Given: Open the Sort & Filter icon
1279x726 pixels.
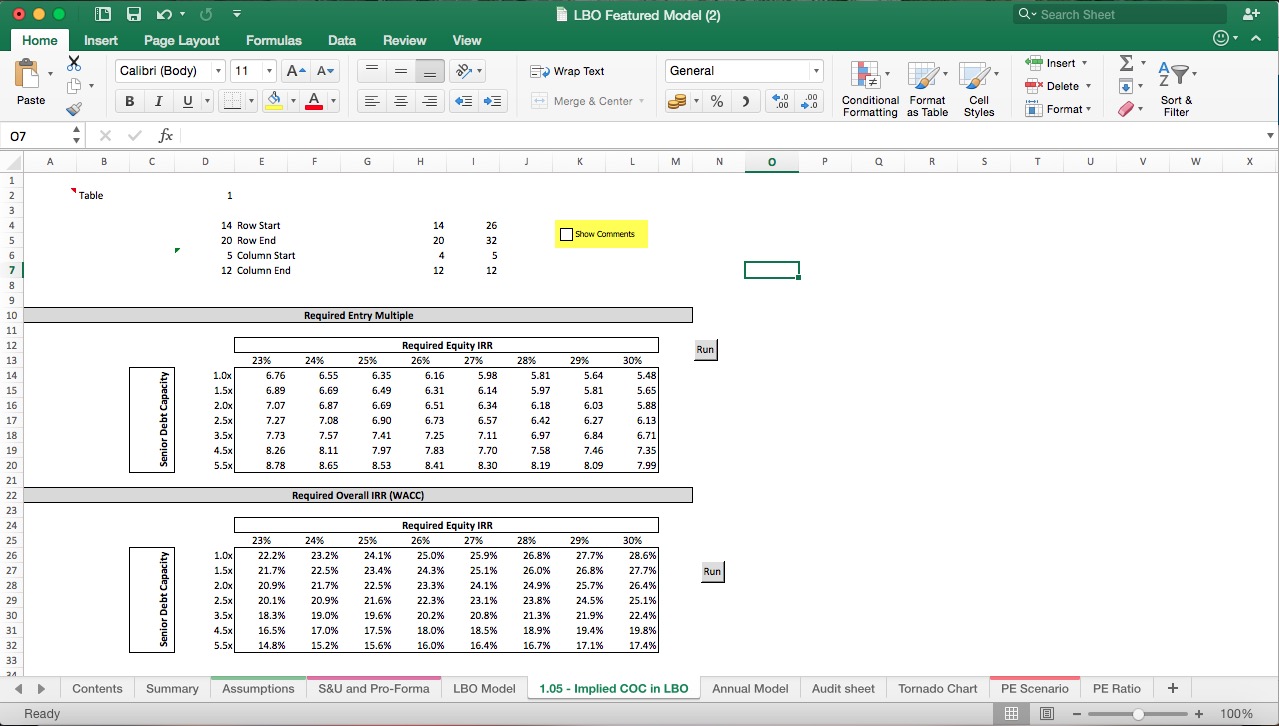Looking at the screenshot, I should (x=1176, y=78).
